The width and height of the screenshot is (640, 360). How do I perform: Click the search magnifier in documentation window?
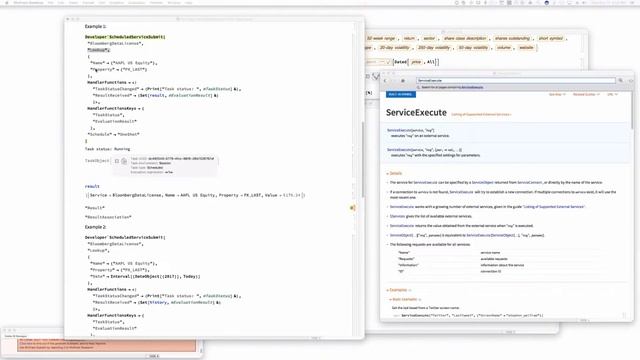(621, 80)
